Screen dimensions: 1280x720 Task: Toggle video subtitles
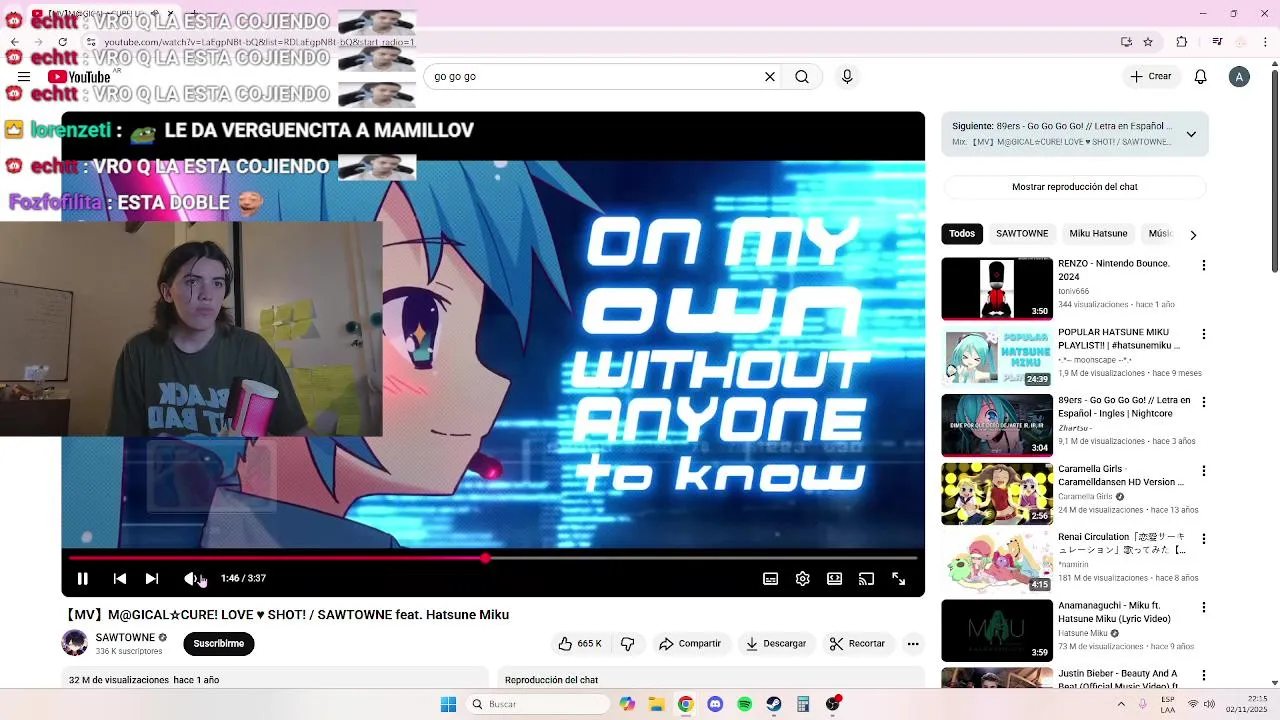(x=770, y=578)
